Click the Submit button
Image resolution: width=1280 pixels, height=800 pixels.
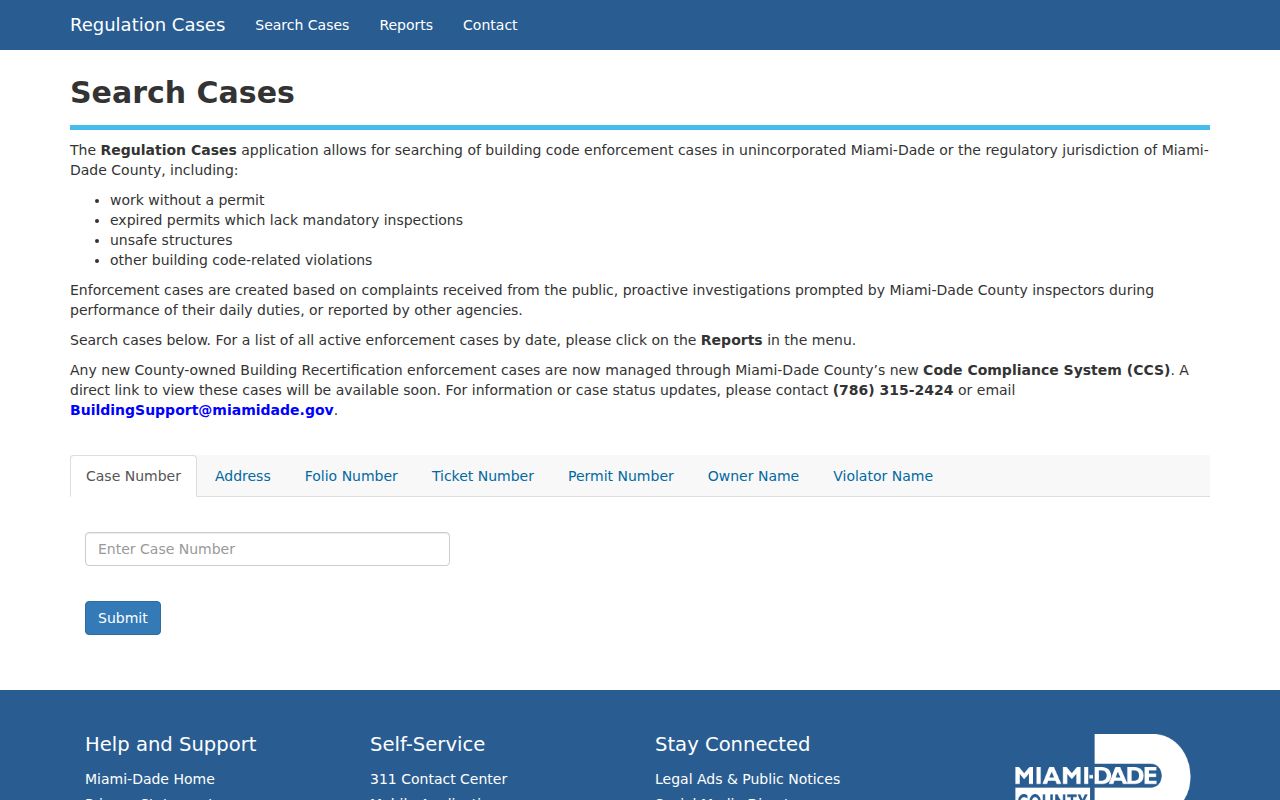tap(123, 618)
